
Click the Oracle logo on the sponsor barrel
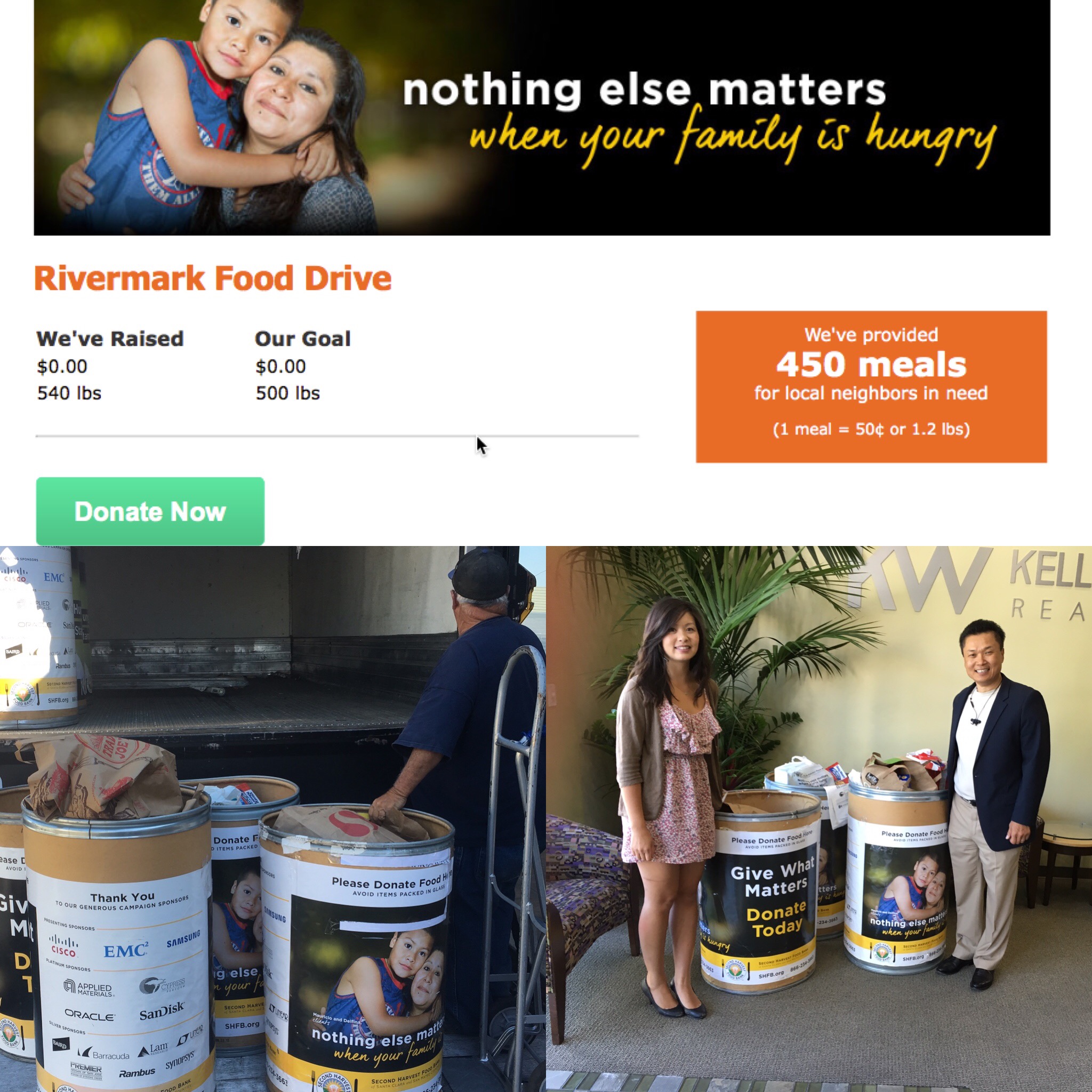[x=89, y=1015]
